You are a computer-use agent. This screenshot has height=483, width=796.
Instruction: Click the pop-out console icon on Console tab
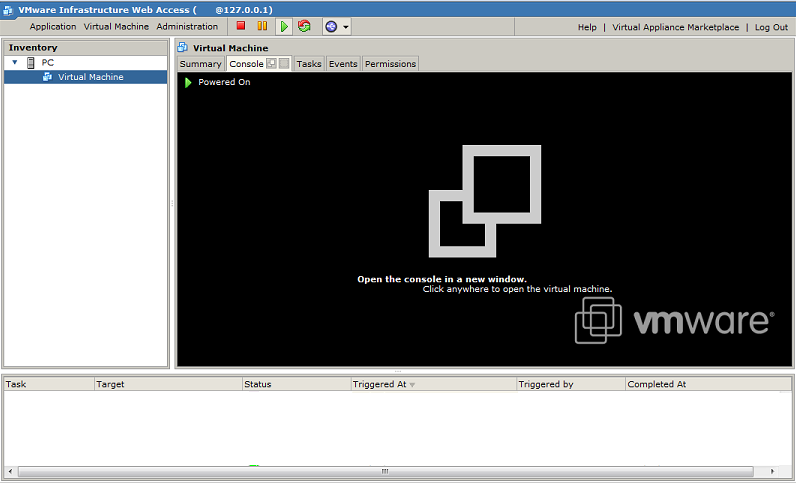pos(272,64)
